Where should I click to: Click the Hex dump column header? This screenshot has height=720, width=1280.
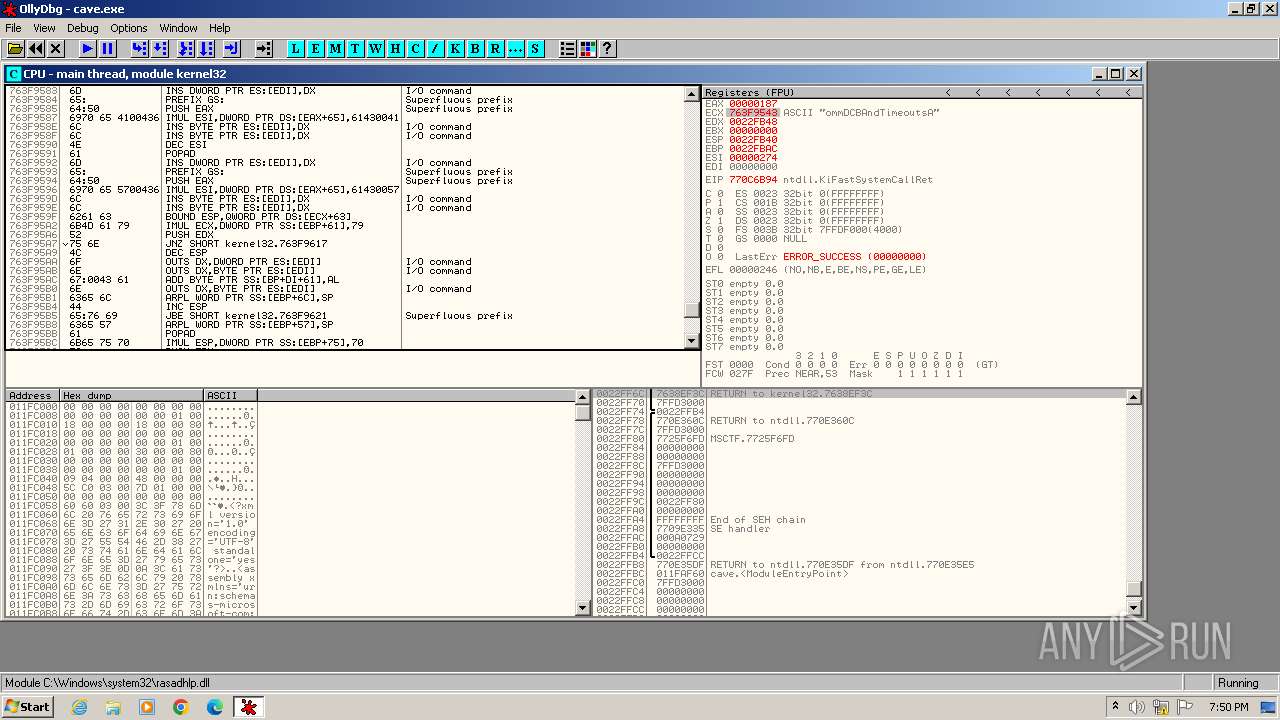tap(132, 396)
